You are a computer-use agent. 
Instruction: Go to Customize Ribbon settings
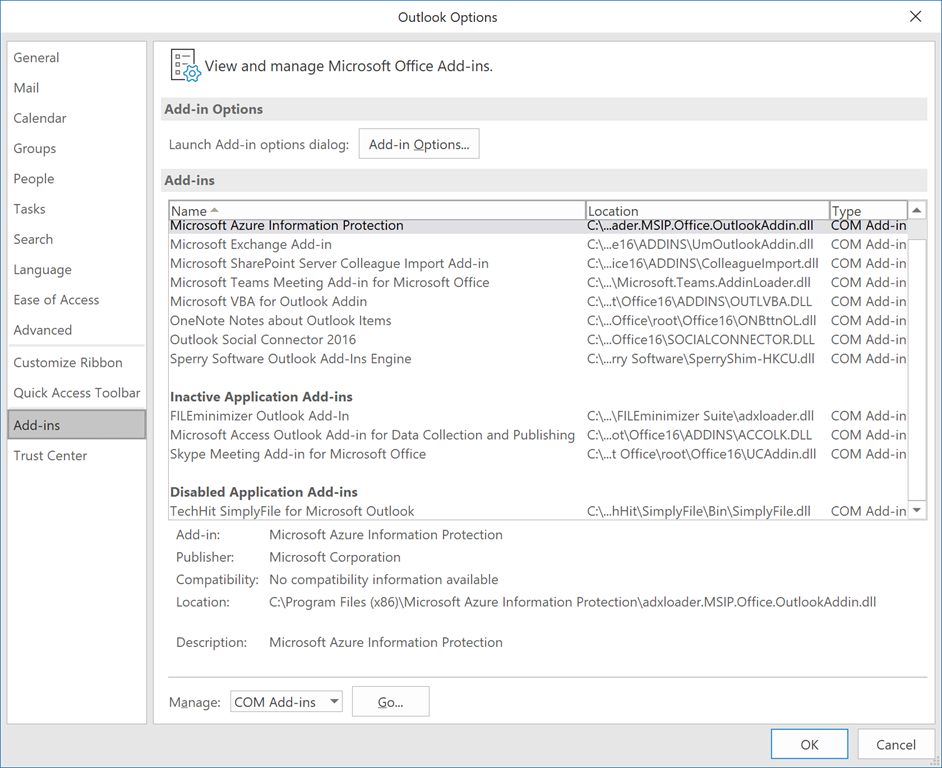point(68,363)
